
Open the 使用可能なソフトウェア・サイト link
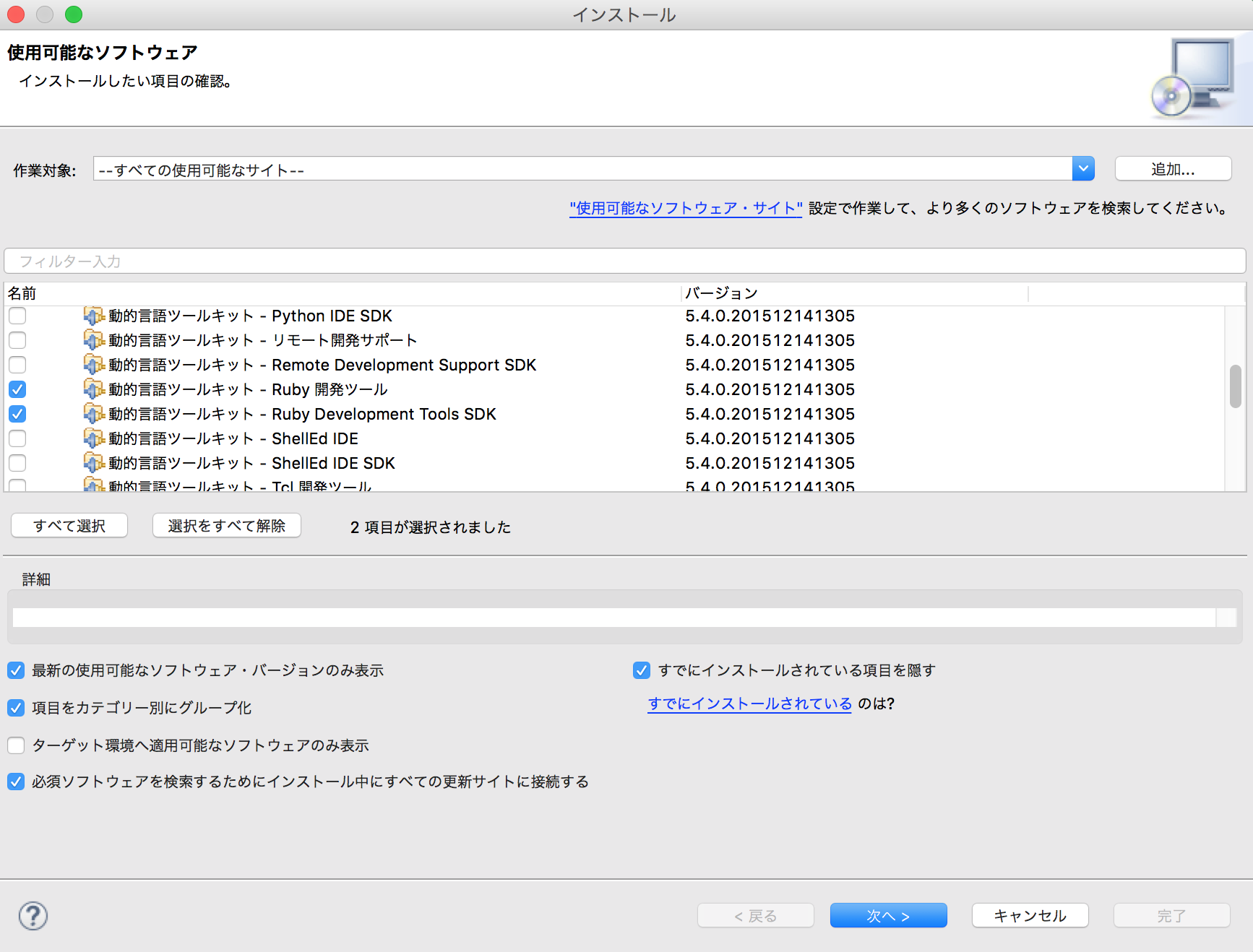(685, 209)
